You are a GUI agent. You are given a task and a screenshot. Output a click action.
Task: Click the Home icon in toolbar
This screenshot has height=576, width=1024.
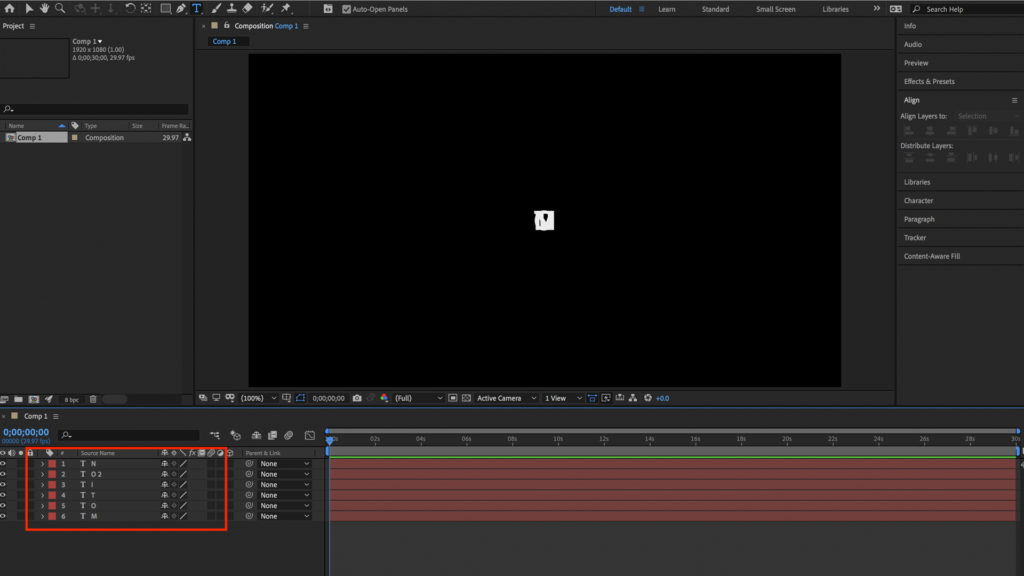(x=10, y=8)
